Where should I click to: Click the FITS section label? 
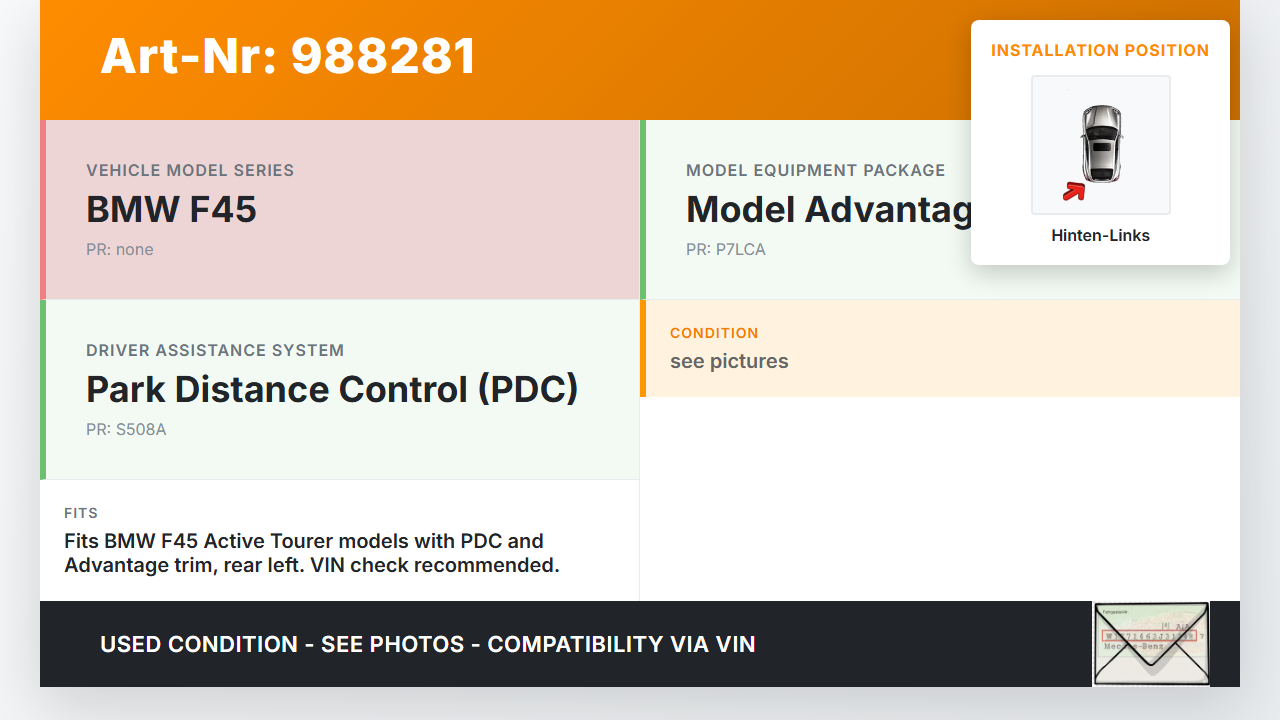pyautogui.click(x=81, y=513)
